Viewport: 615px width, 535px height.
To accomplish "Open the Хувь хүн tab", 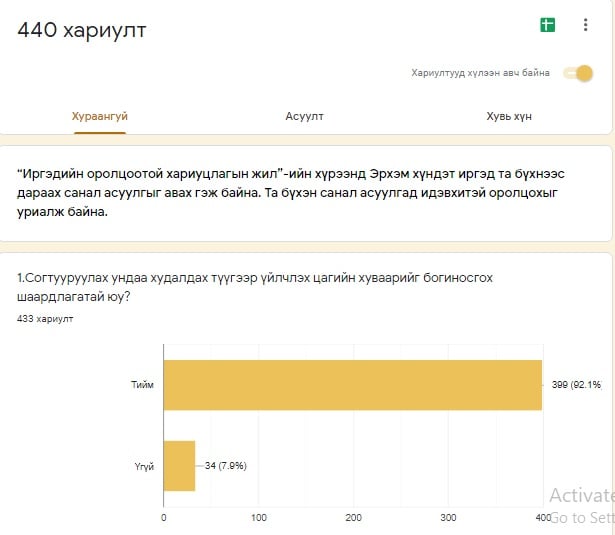I will pyautogui.click(x=508, y=116).
